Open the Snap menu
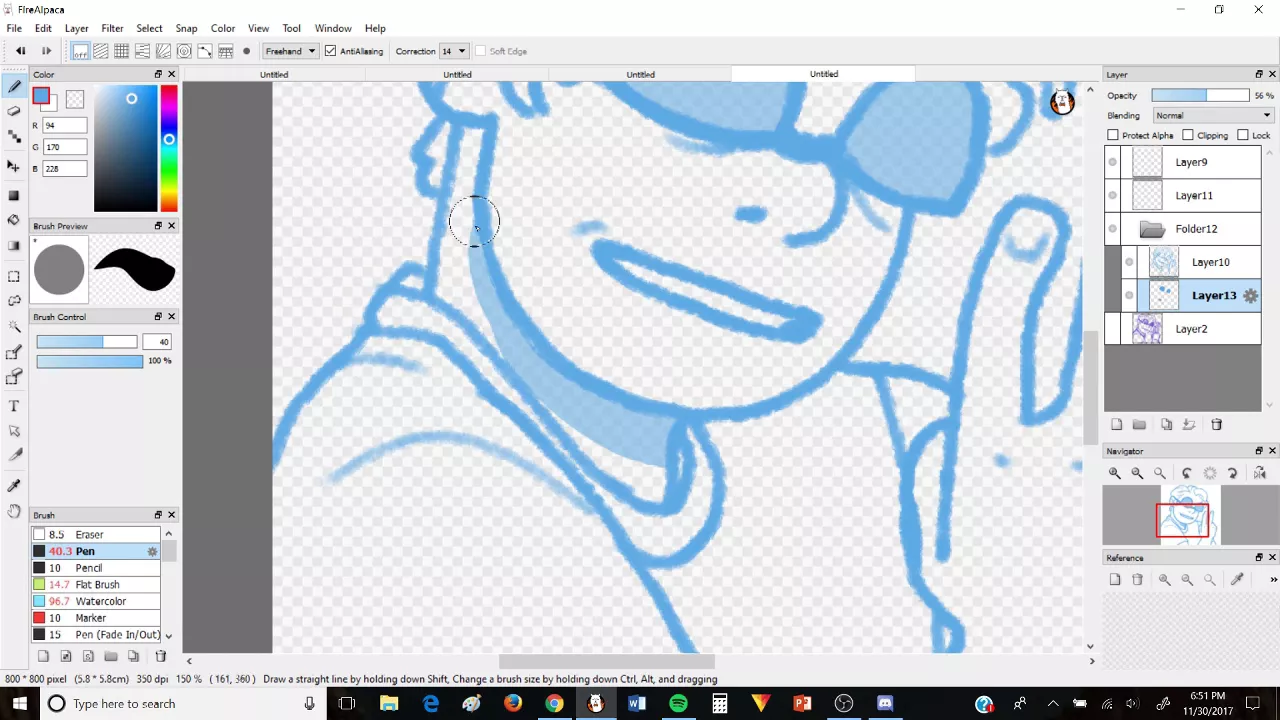The image size is (1280, 720). [x=186, y=28]
